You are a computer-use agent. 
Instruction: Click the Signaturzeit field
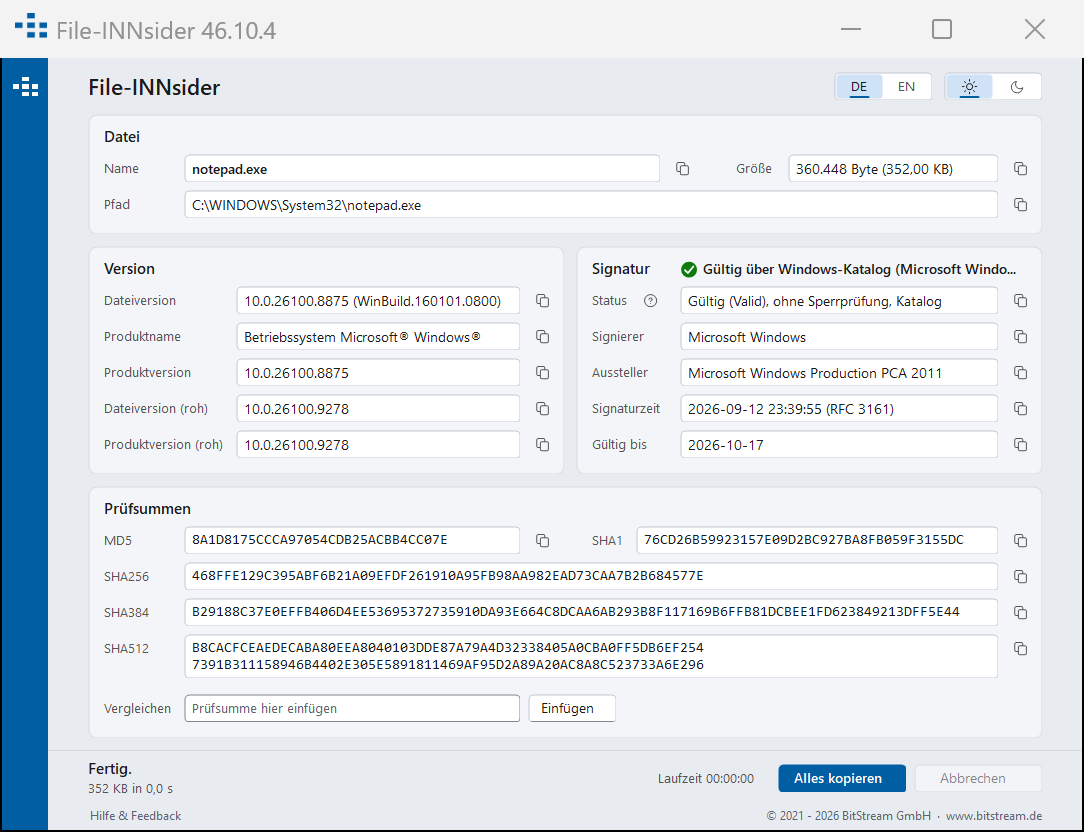click(839, 409)
